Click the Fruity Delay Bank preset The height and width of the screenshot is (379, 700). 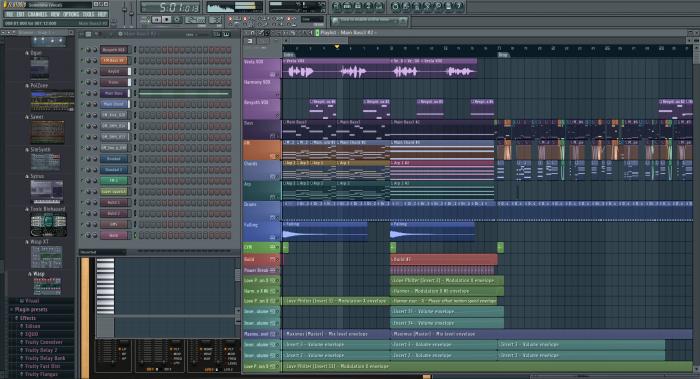tap(45, 358)
